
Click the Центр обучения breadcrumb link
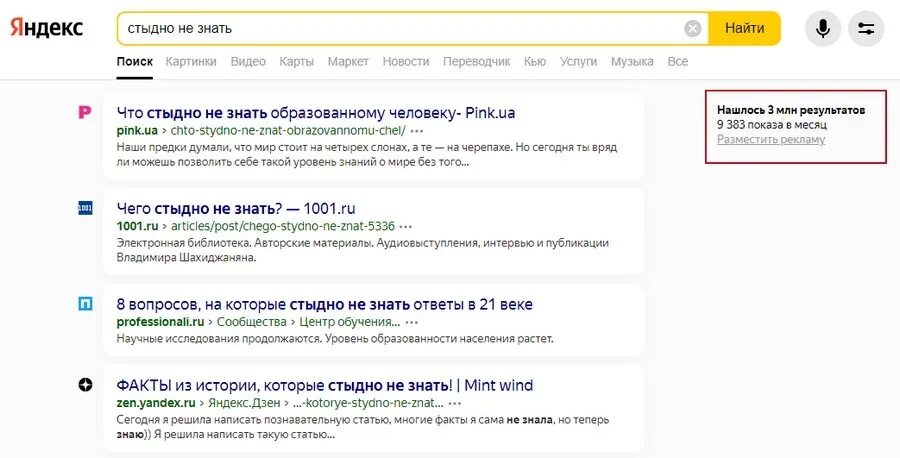[x=350, y=322]
